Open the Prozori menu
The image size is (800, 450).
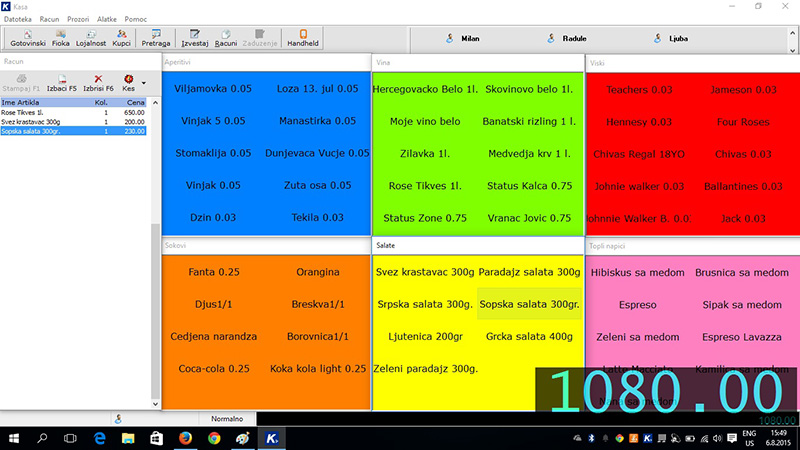pyautogui.click(x=78, y=19)
